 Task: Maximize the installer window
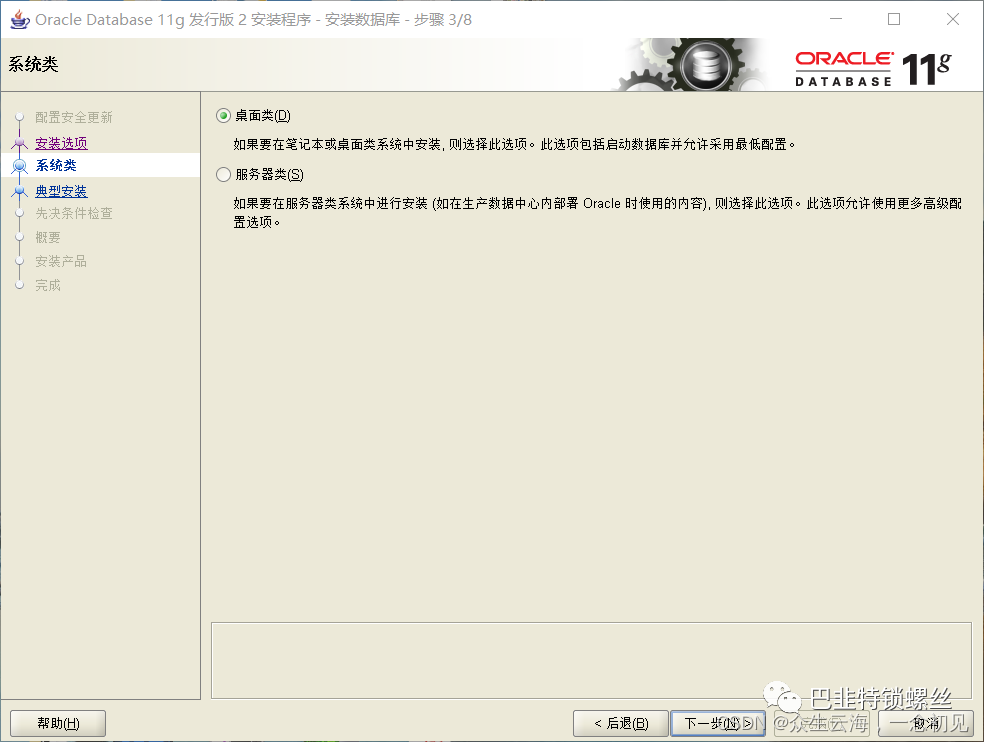(894, 19)
